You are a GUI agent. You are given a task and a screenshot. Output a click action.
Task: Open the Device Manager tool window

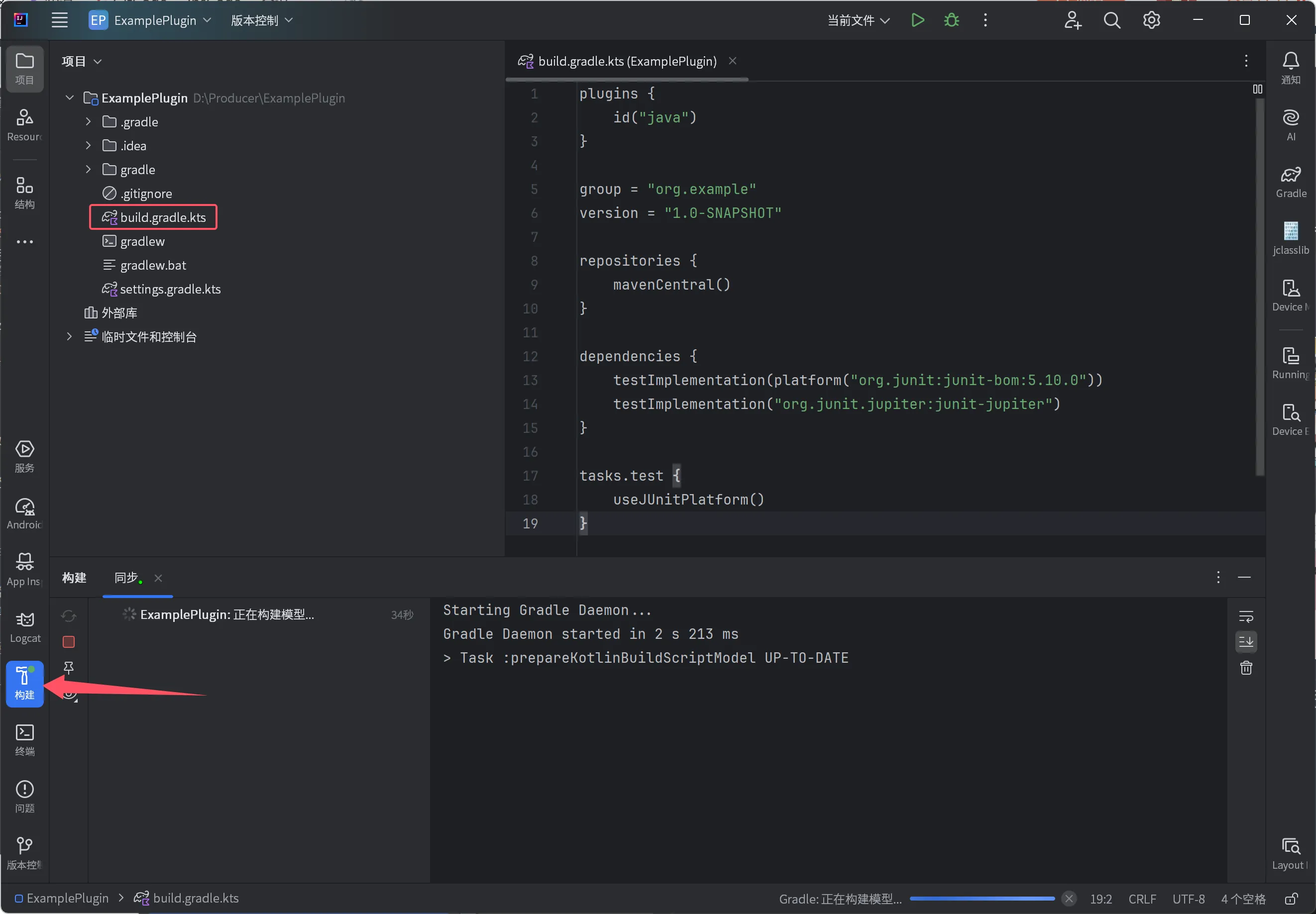[1290, 295]
